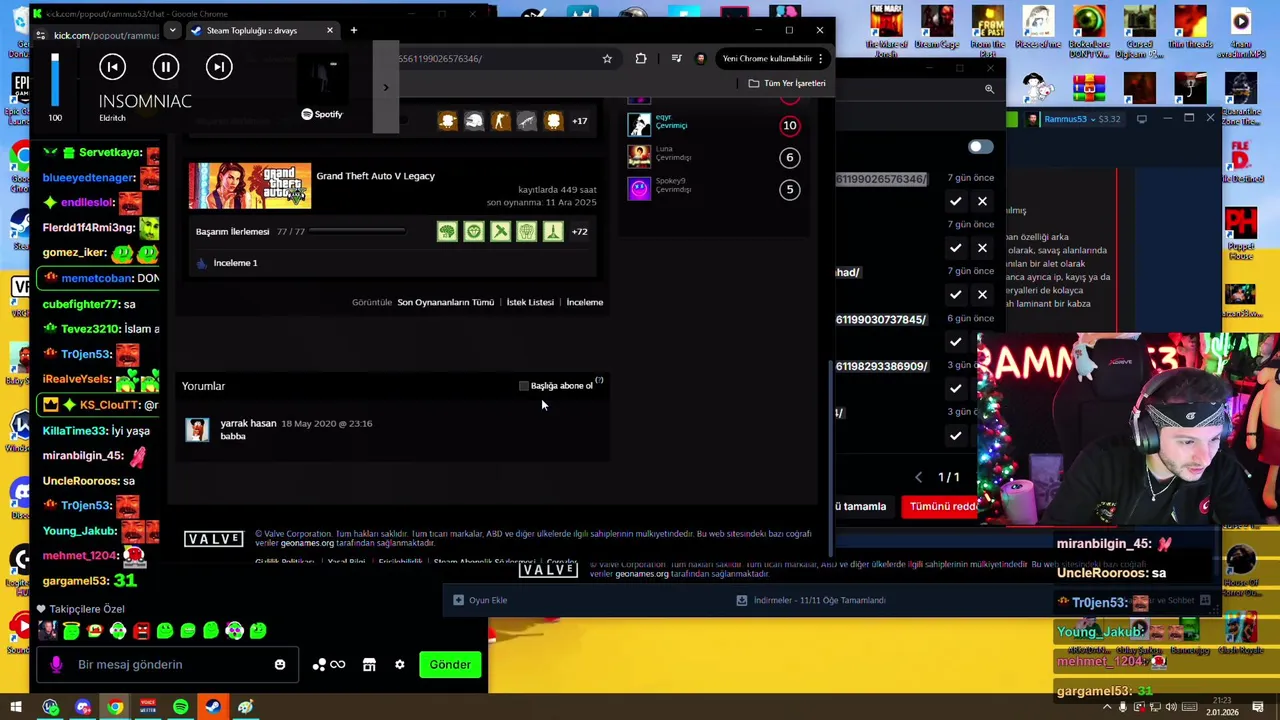This screenshot has height=720, width=1280.
Task: Click the microphone icon in chat input
Action: tap(56, 665)
